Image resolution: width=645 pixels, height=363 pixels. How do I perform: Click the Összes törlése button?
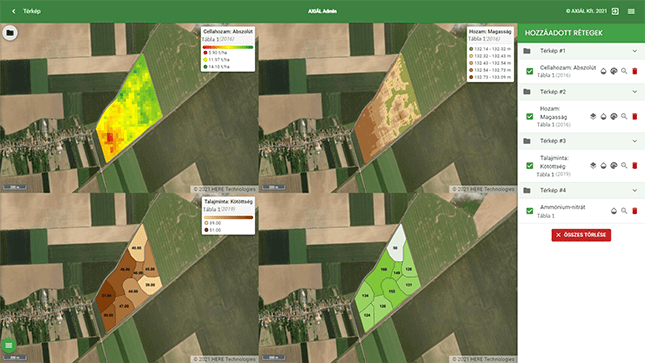pyautogui.click(x=581, y=235)
